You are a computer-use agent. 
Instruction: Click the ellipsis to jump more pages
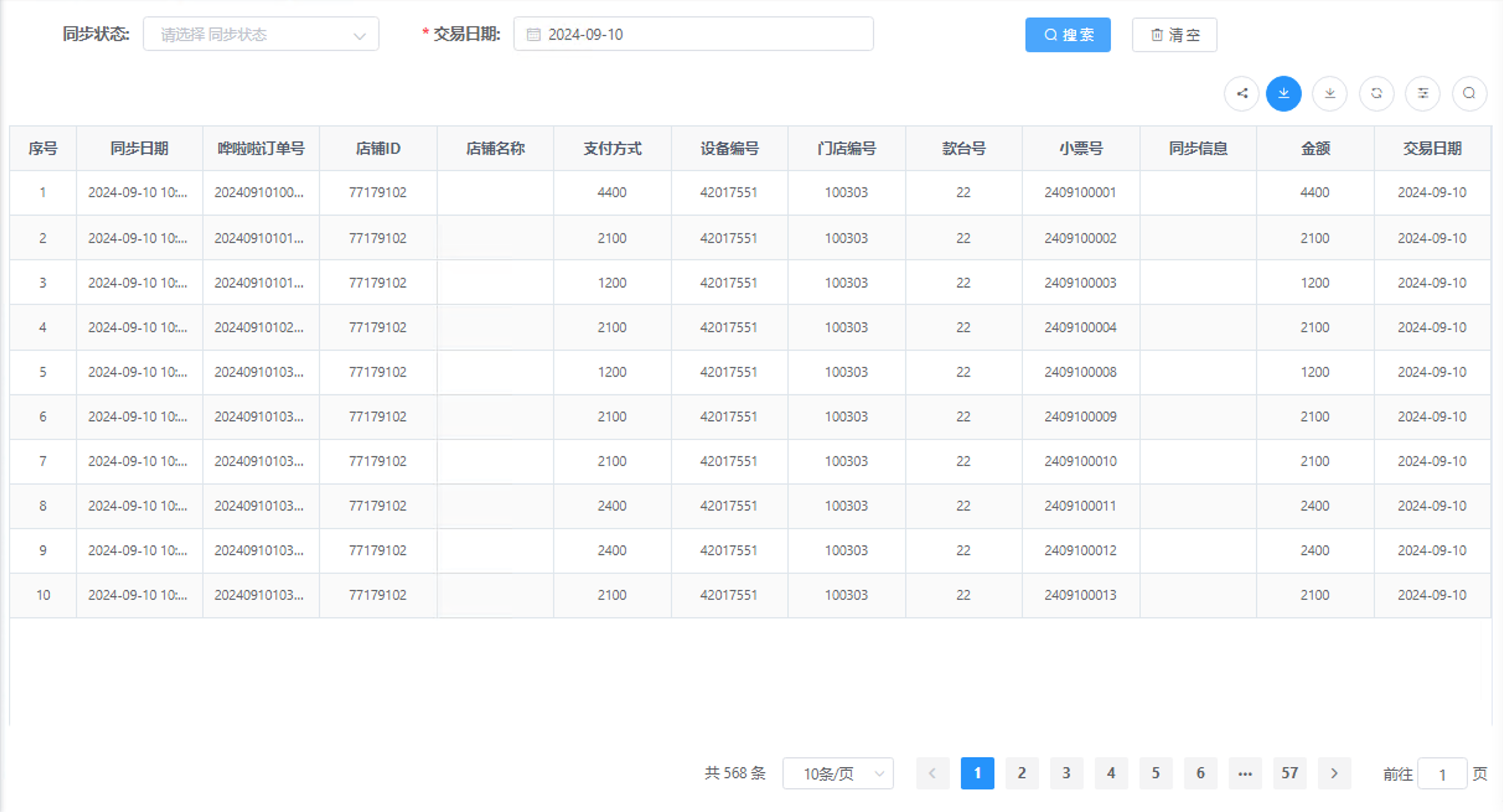point(1245,773)
